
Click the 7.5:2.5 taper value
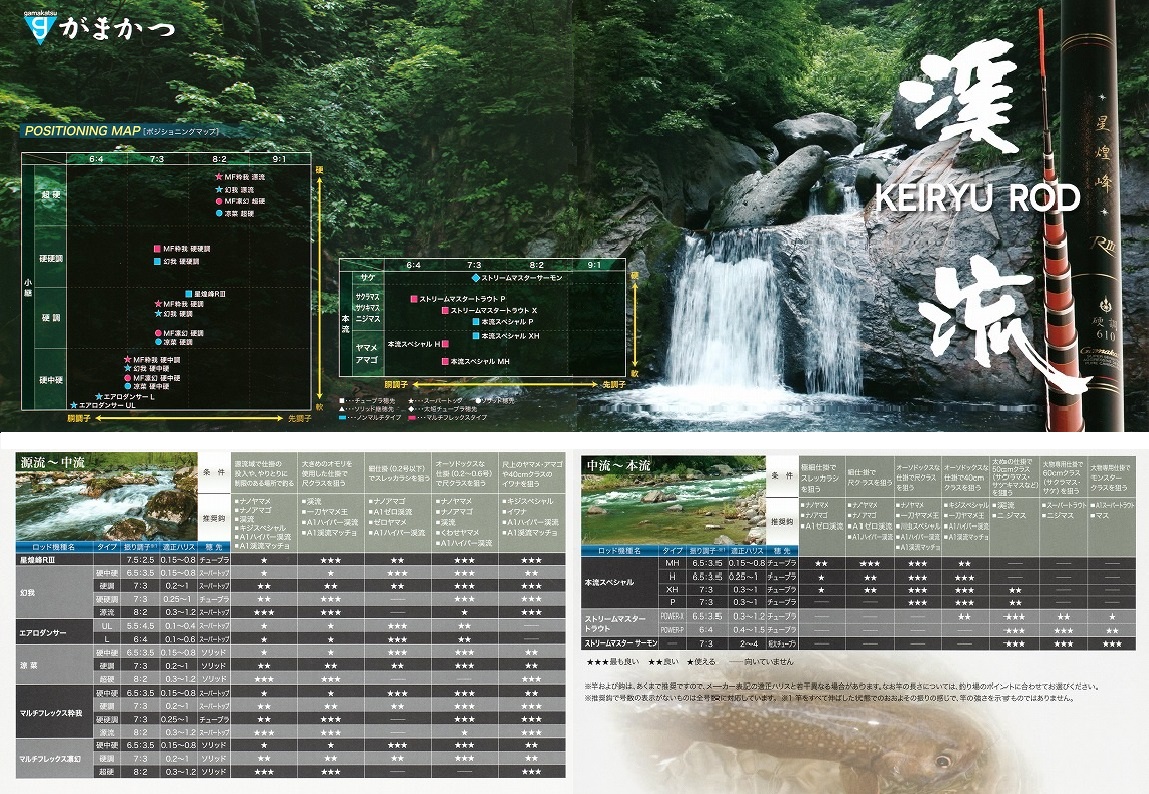[140, 560]
